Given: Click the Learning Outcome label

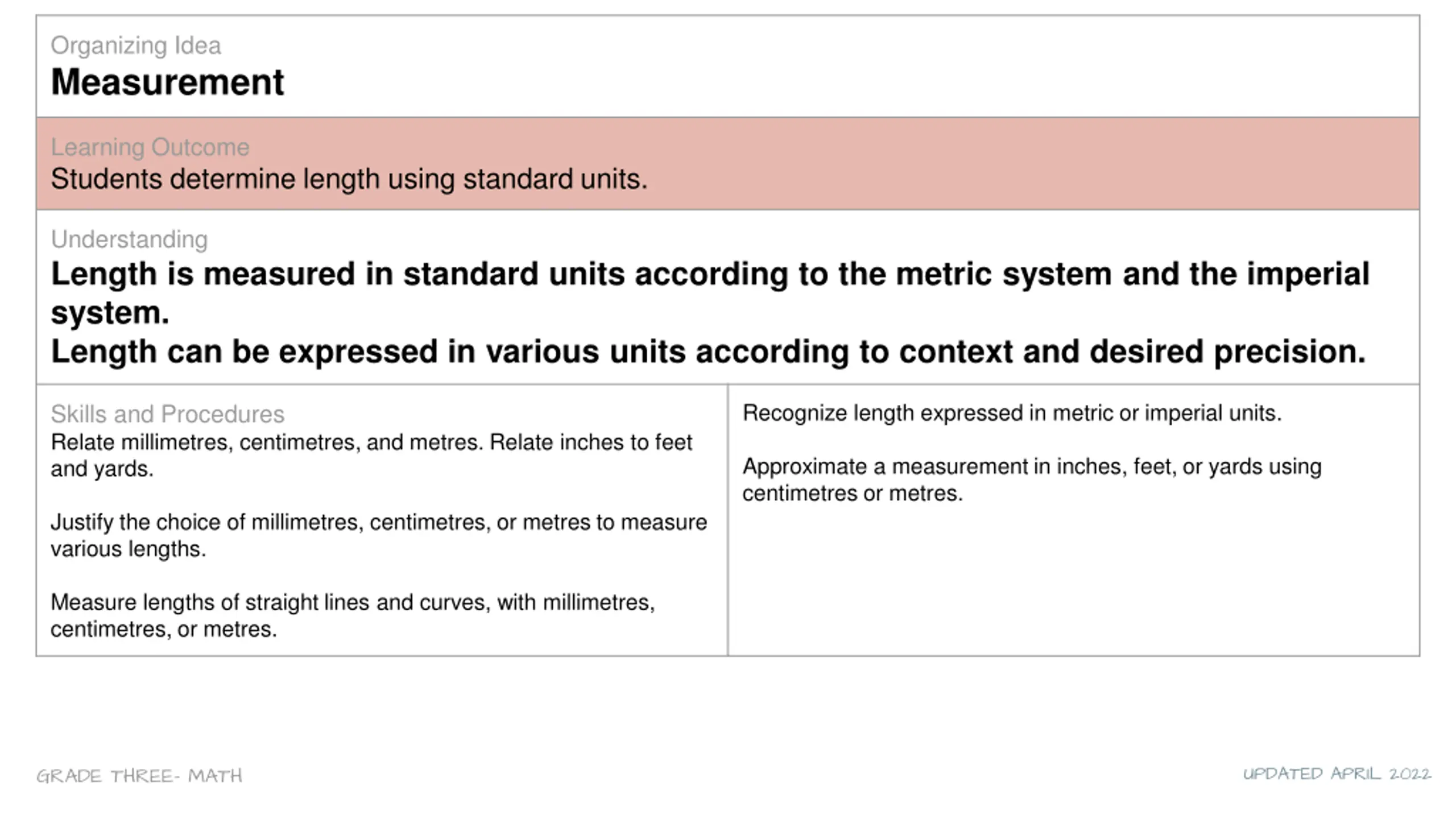Looking at the screenshot, I should pos(150,147).
